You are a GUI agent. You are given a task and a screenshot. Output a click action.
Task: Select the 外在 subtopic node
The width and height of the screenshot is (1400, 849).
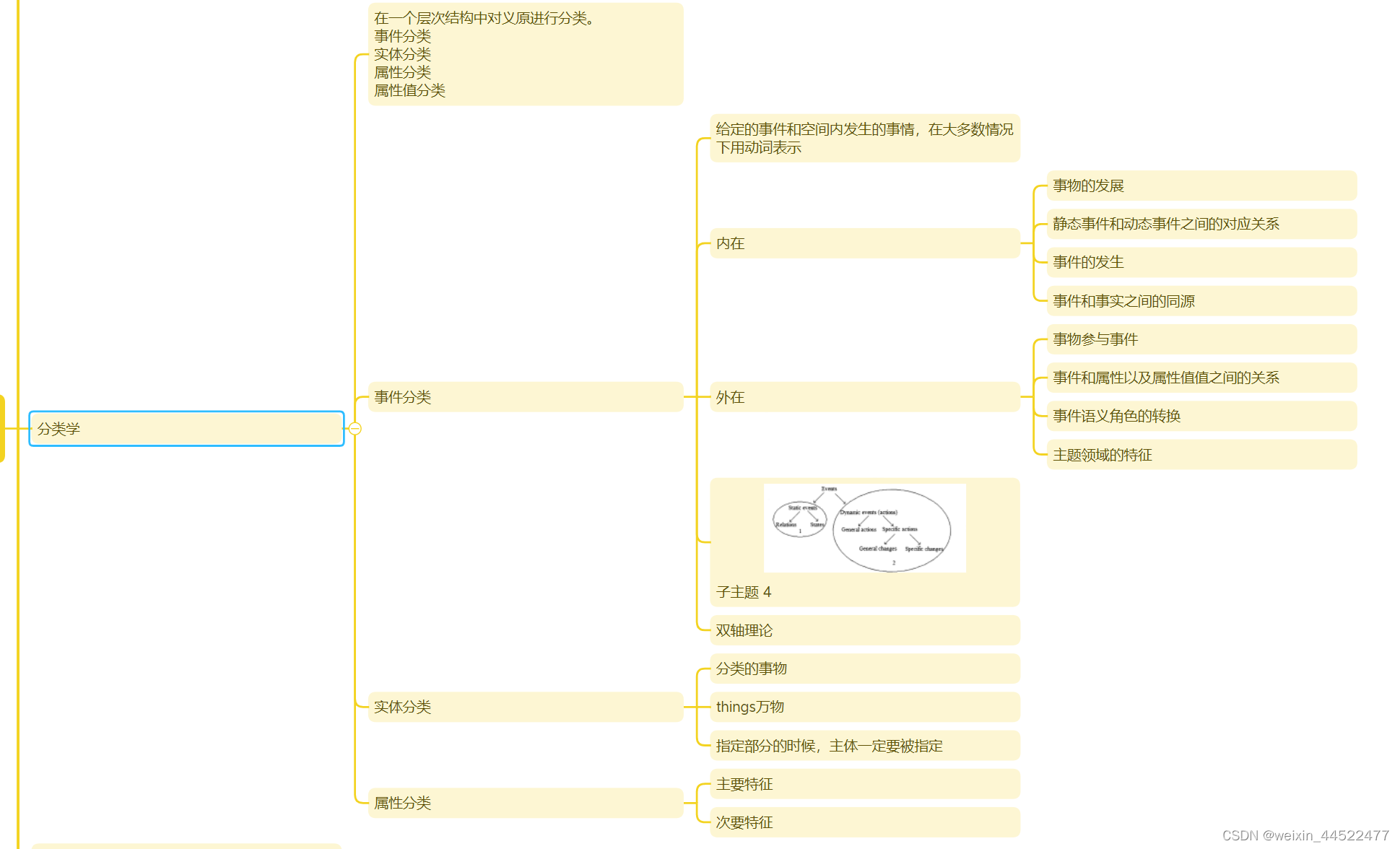coord(731,396)
